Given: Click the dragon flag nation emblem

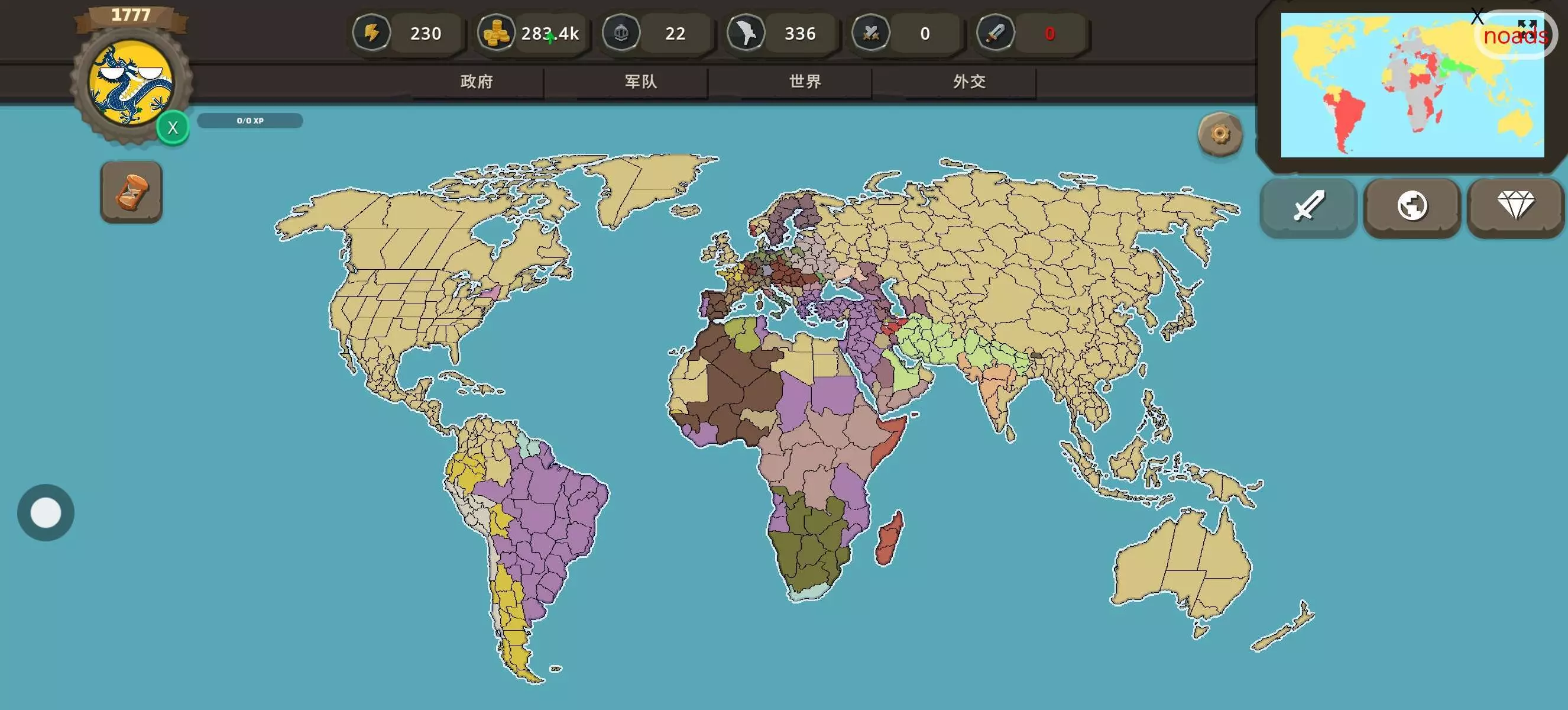Looking at the screenshot, I should click(130, 84).
